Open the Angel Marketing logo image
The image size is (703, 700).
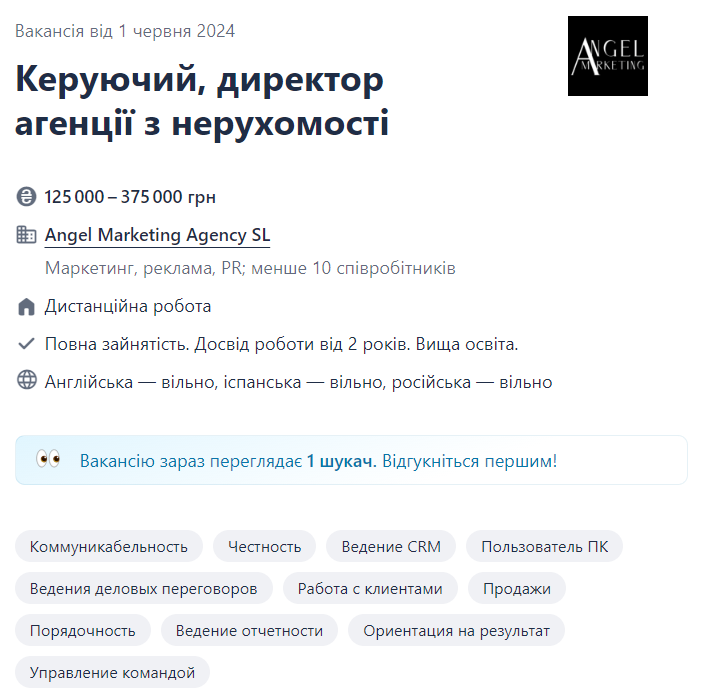(x=607, y=56)
